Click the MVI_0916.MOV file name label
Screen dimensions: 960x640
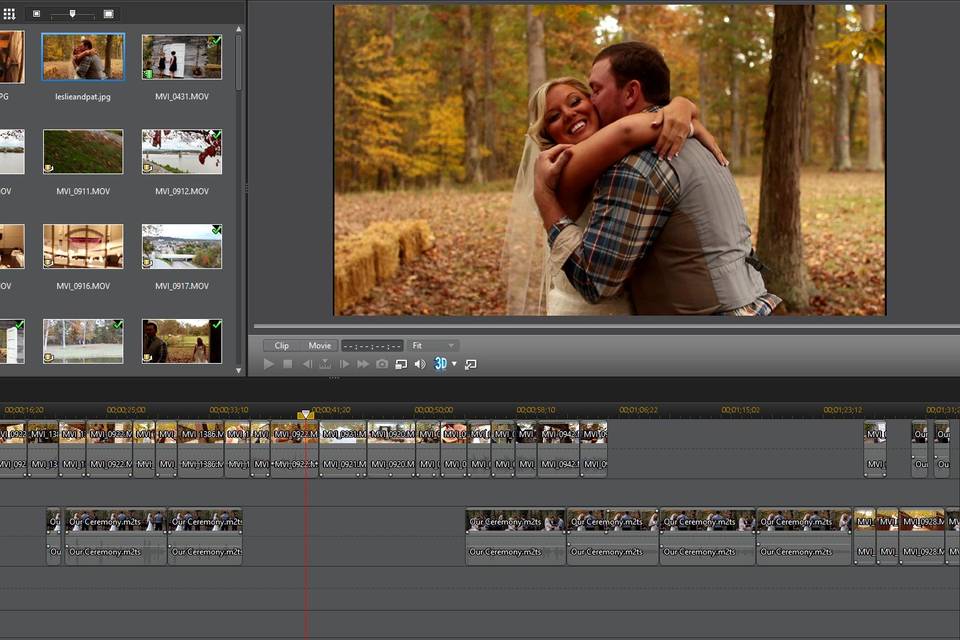(x=83, y=286)
